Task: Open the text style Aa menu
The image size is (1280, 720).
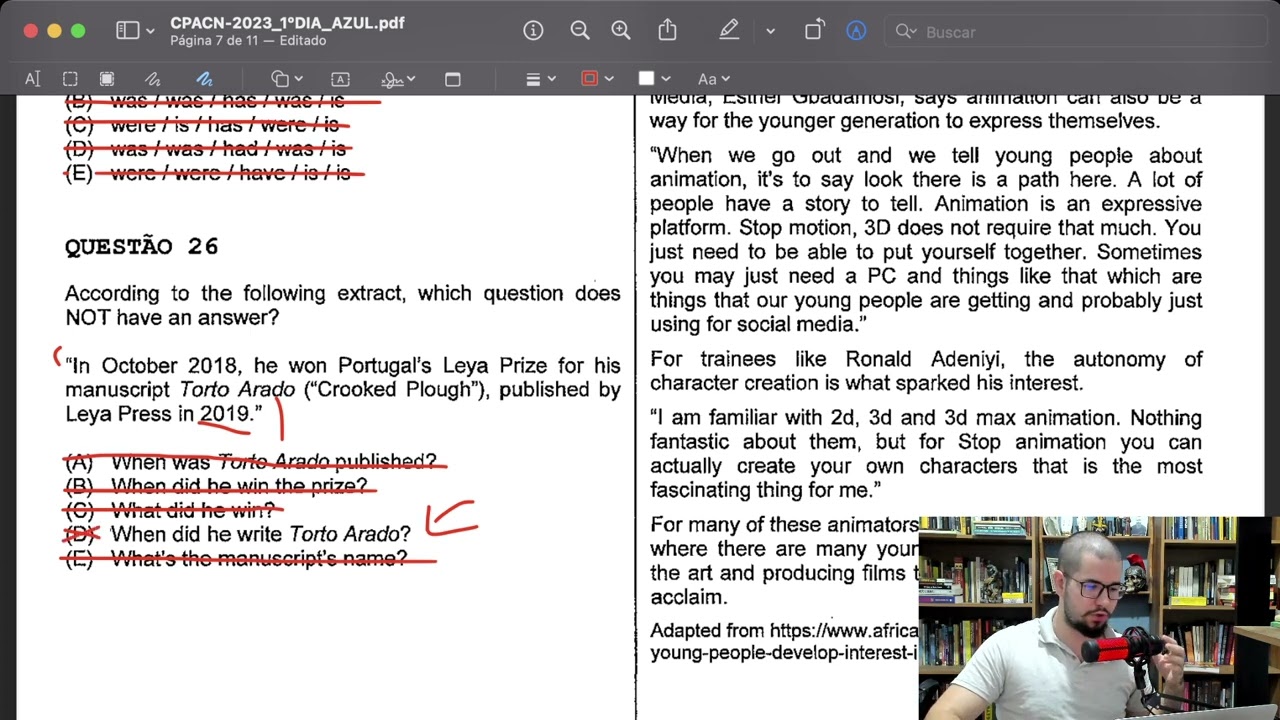Action: pos(713,79)
